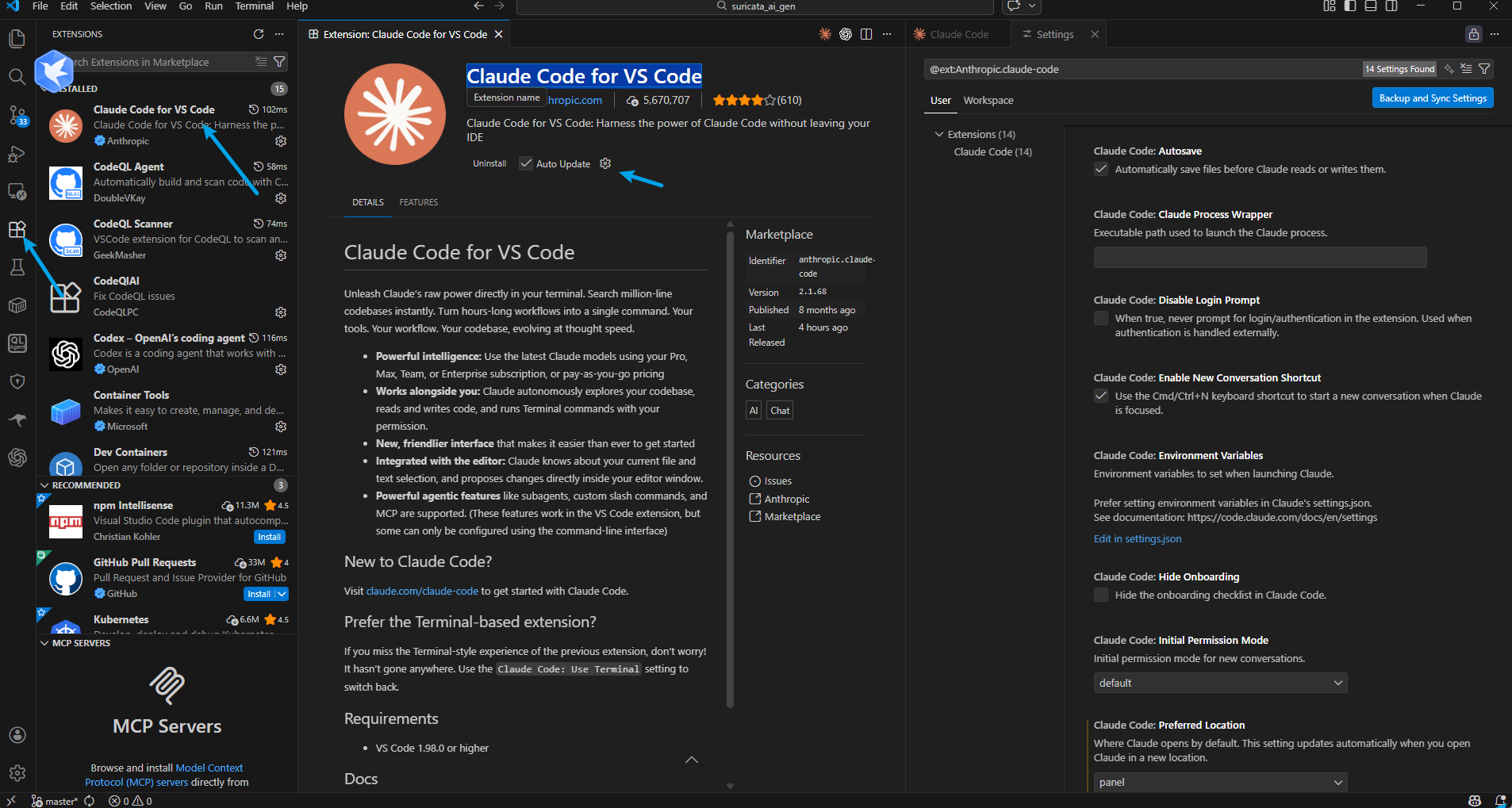This screenshot has height=808, width=1512.
Task: Open the Initial Permission Mode dropdown
Action: pos(1220,683)
